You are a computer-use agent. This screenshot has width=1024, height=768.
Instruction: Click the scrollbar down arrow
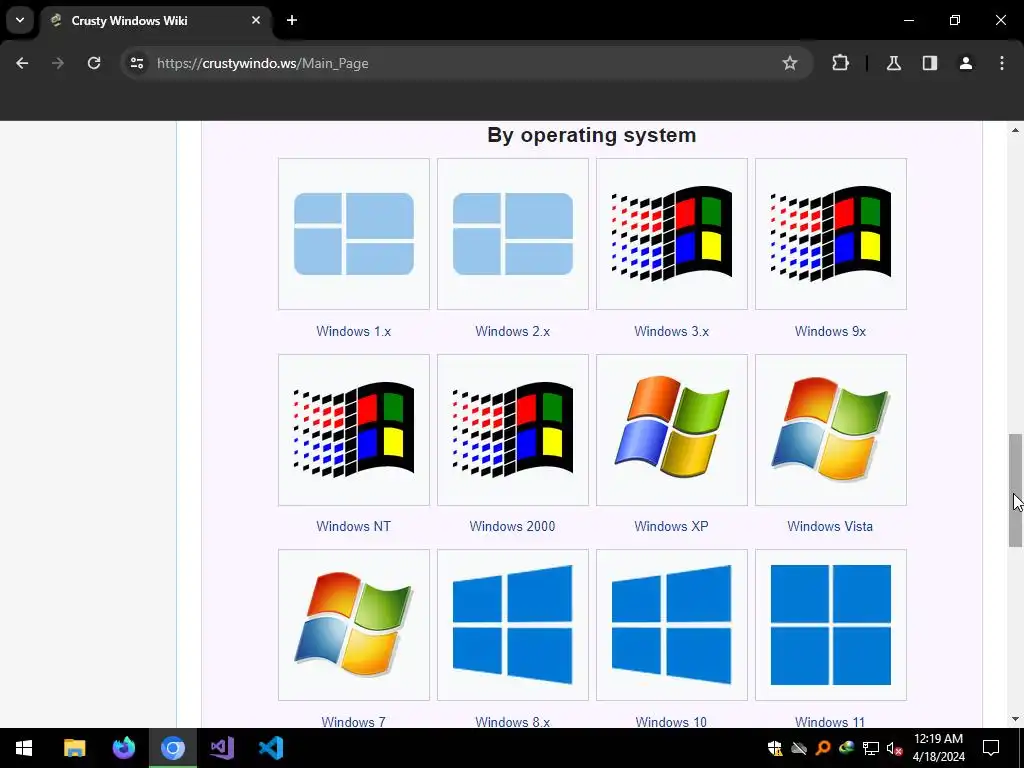(1016, 719)
